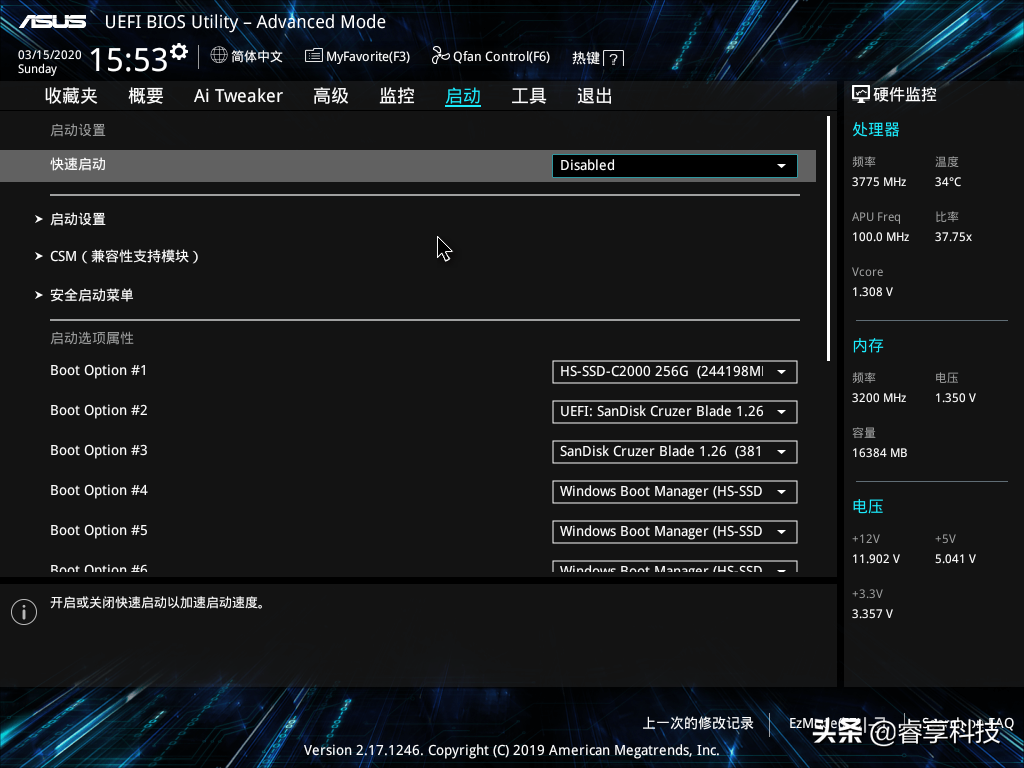Click the 处理器 section heading

[x=876, y=129]
